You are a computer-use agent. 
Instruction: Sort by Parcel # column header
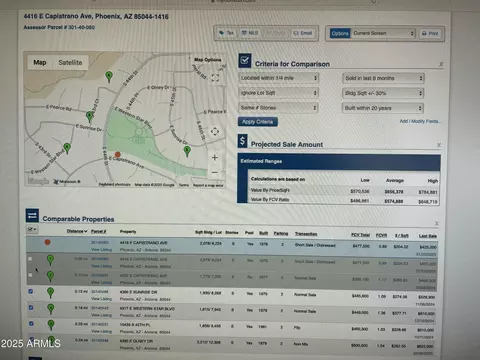click(x=99, y=231)
